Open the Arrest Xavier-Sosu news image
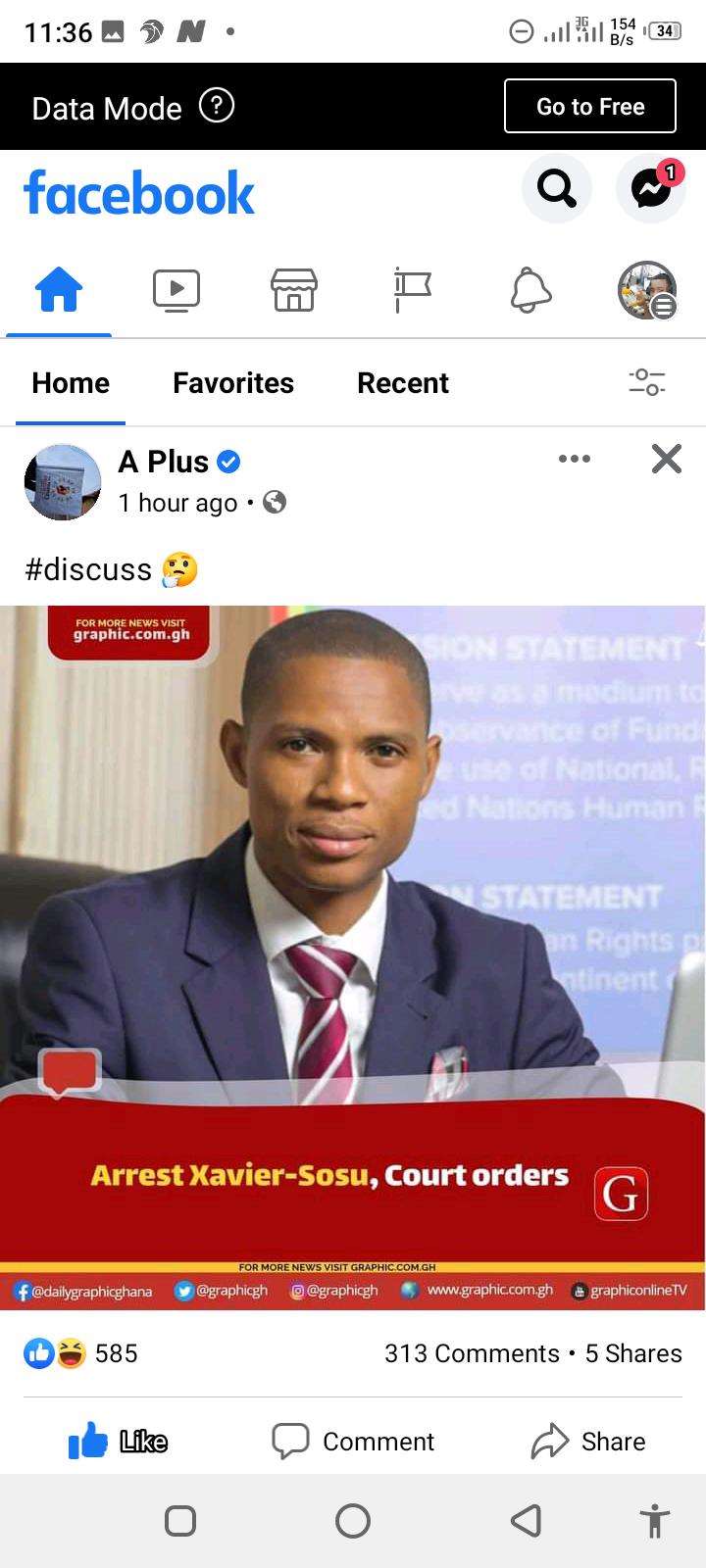Screen dimensions: 706x1568 [x=353, y=957]
